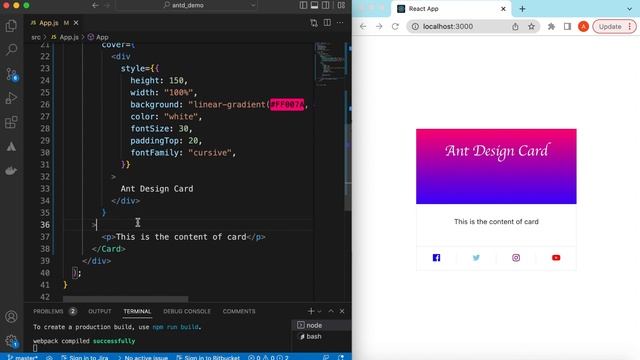Share the page from address bar
640x360 pixels.
click(x=515, y=27)
